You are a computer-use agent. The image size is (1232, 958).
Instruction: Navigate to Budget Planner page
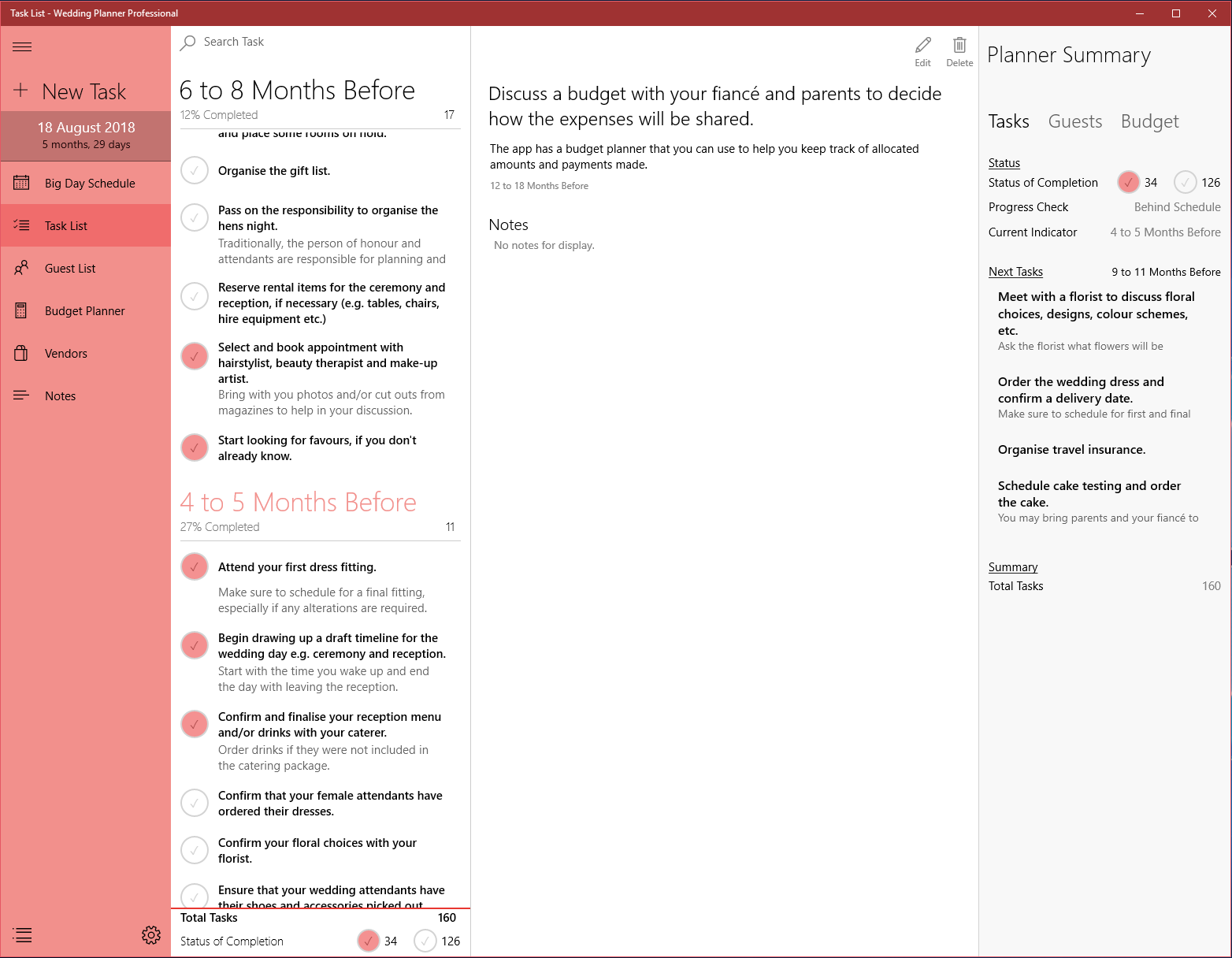(x=86, y=310)
